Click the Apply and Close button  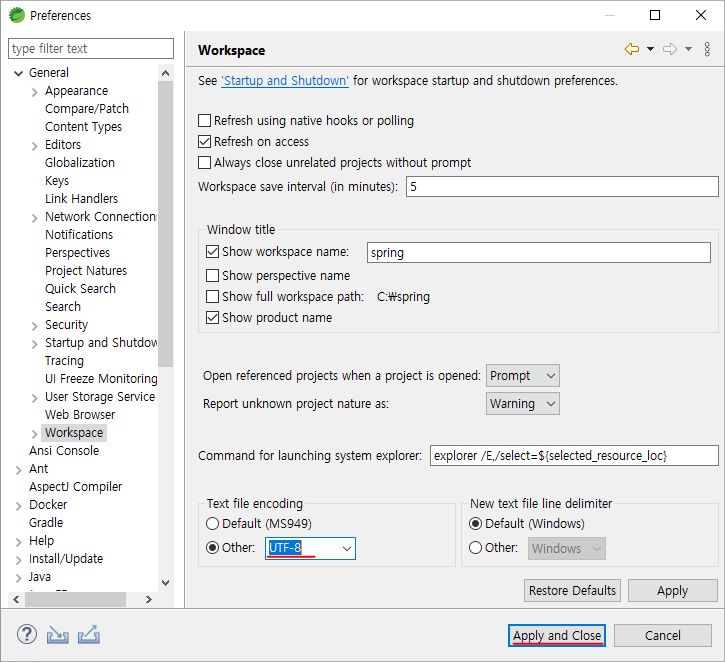click(557, 636)
